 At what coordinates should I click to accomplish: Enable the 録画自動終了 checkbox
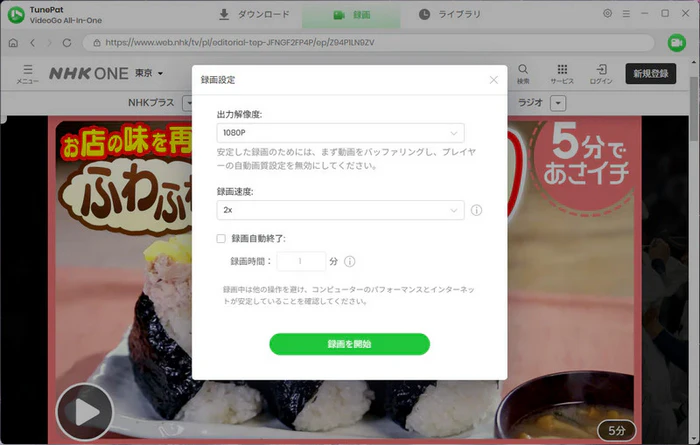point(221,238)
